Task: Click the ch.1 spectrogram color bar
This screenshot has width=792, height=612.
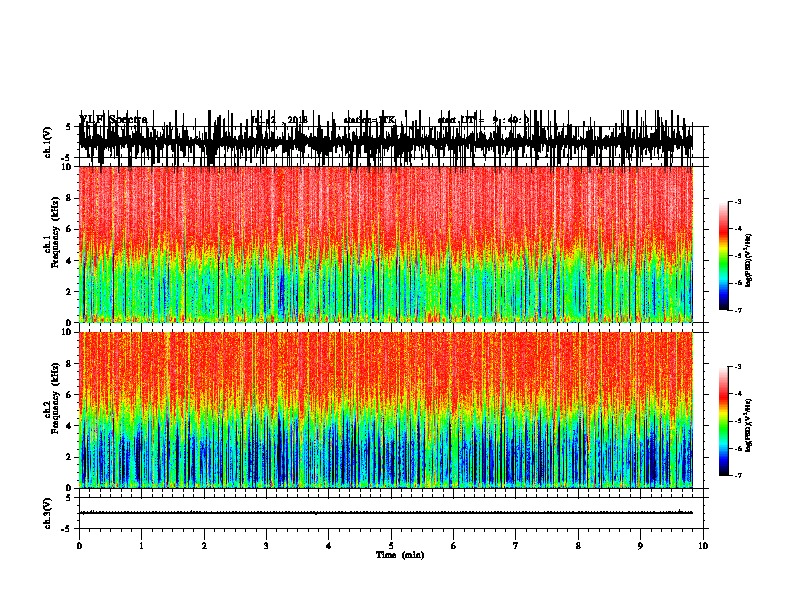Action: tap(724, 256)
